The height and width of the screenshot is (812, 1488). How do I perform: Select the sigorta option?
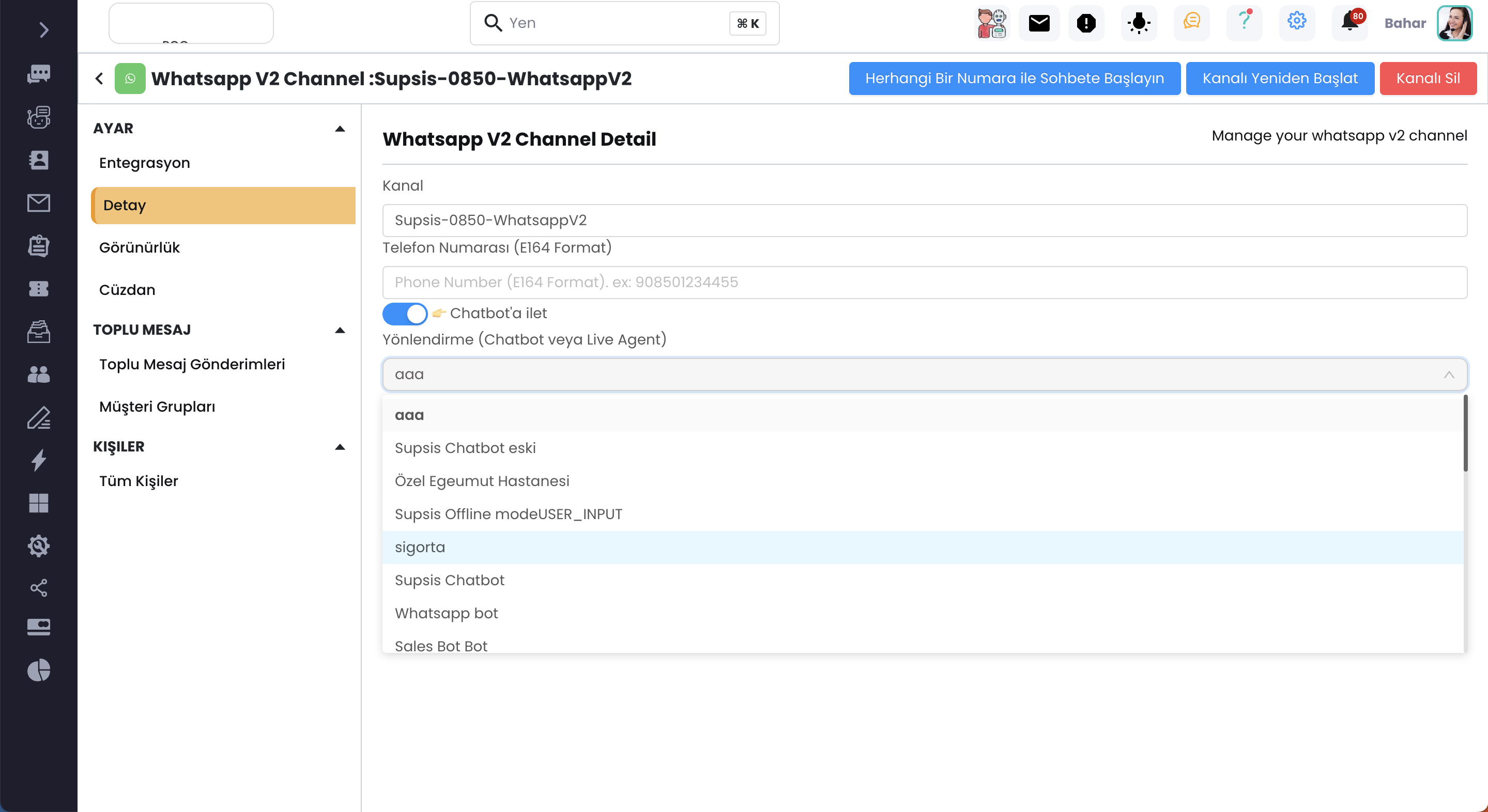[x=923, y=547]
